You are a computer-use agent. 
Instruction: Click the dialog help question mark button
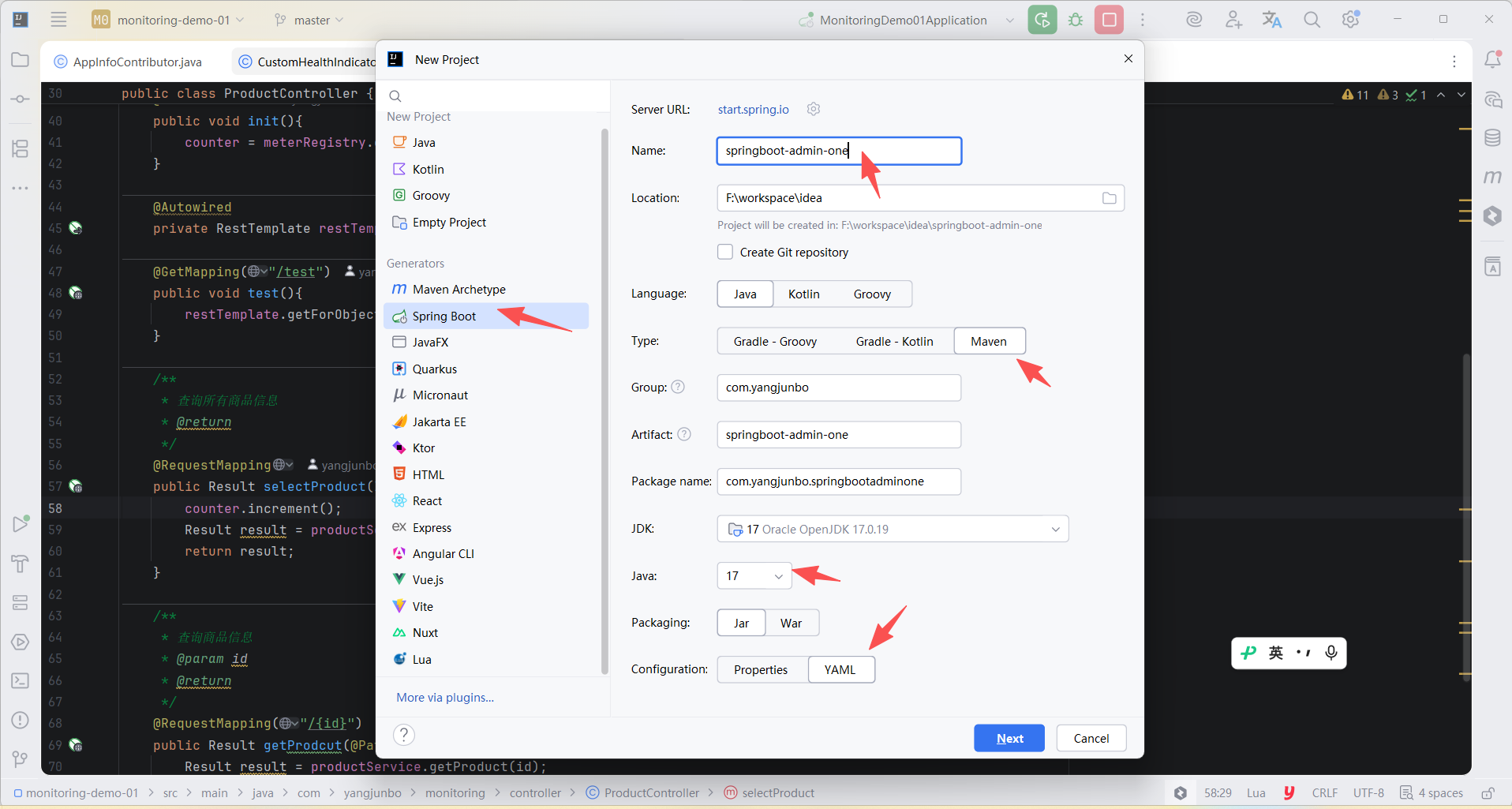point(404,735)
